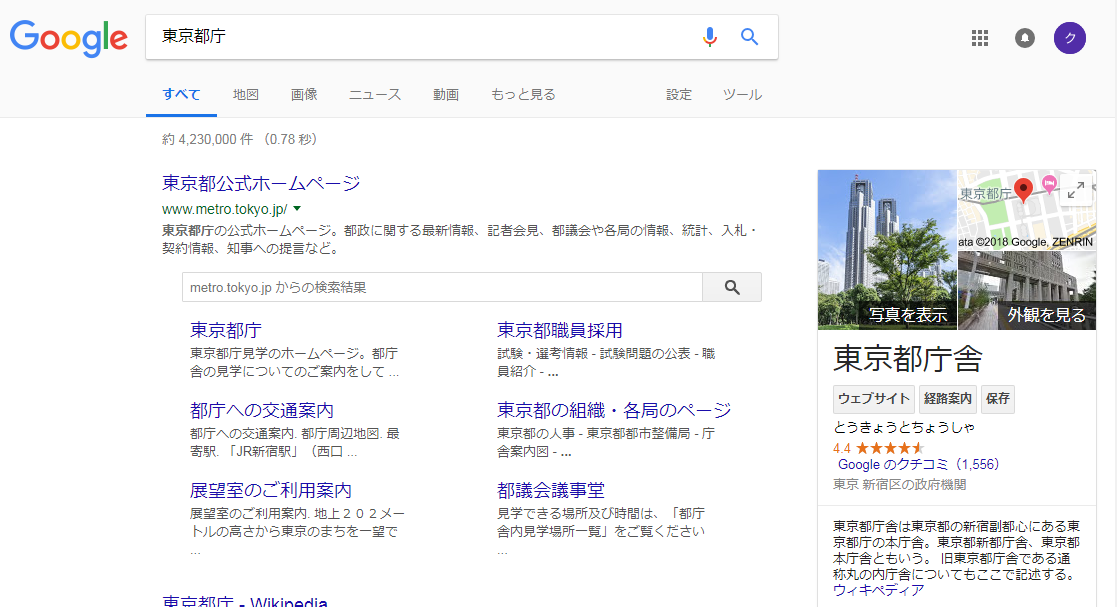Image resolution: width=1117 pixels, height=607 pixels.
Task: Click the 保存 button
Action: 997,399
